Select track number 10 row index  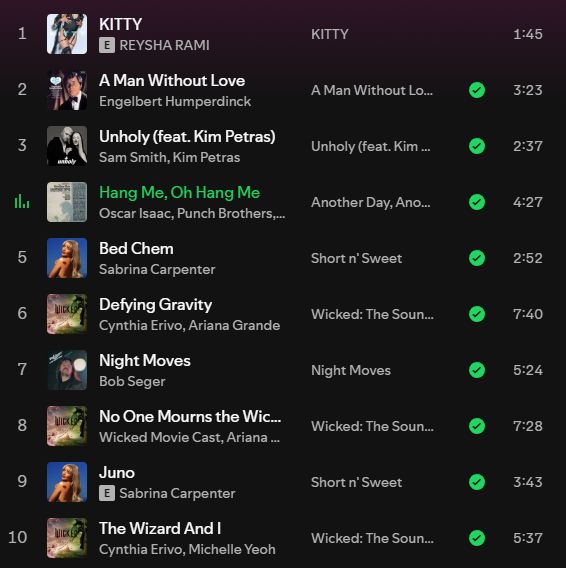tap(18, 537)
